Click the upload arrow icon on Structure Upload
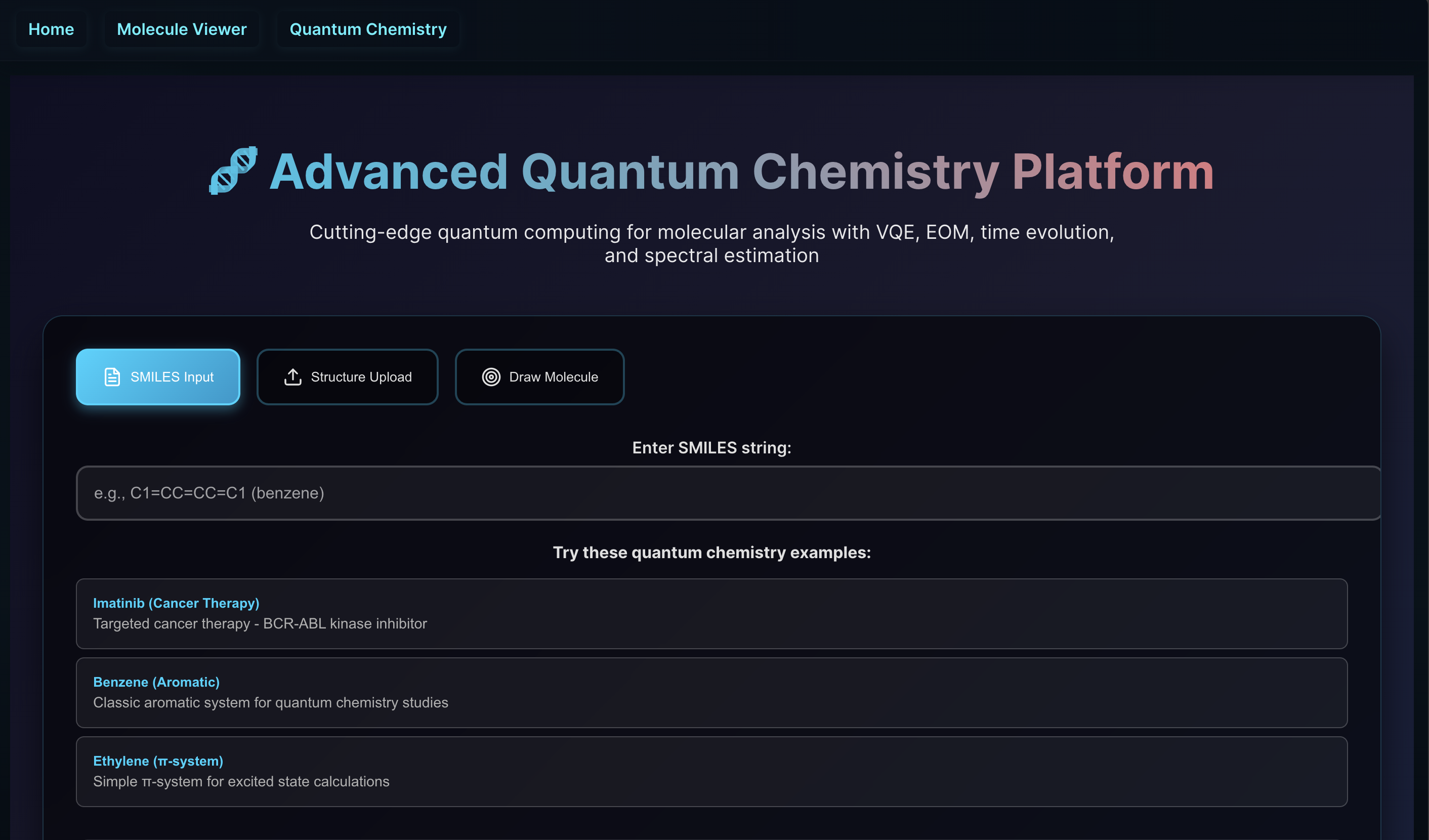The width and height of the screenshot is (1429, 840). pyautogui.click(x=292, y=376)
